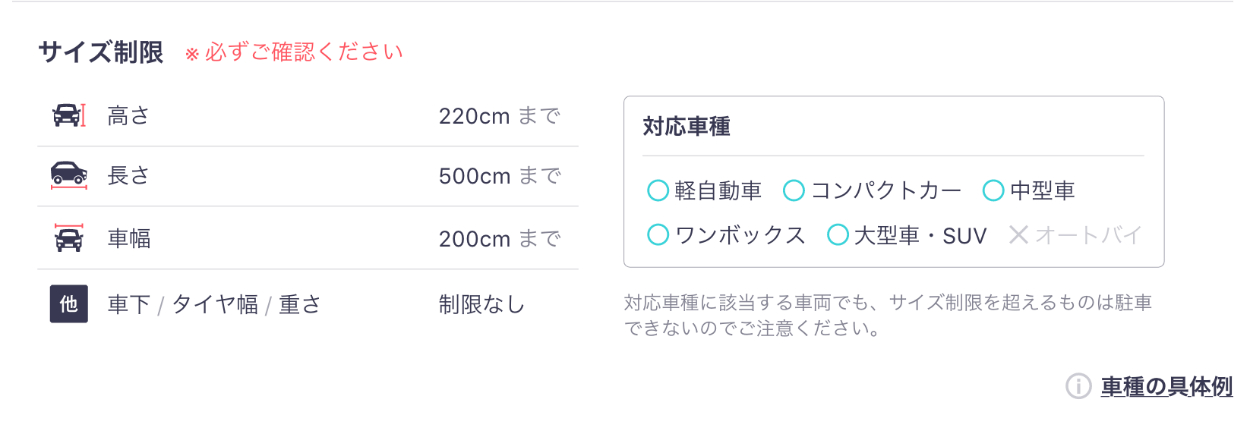
Task: Open the 車種の具体例 link
Action: click(x=1166, y=387)
